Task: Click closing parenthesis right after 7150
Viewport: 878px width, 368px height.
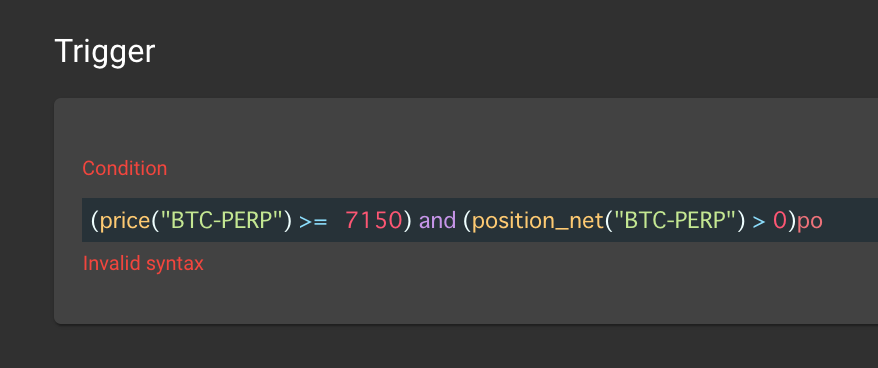Action: pos(408,221)
